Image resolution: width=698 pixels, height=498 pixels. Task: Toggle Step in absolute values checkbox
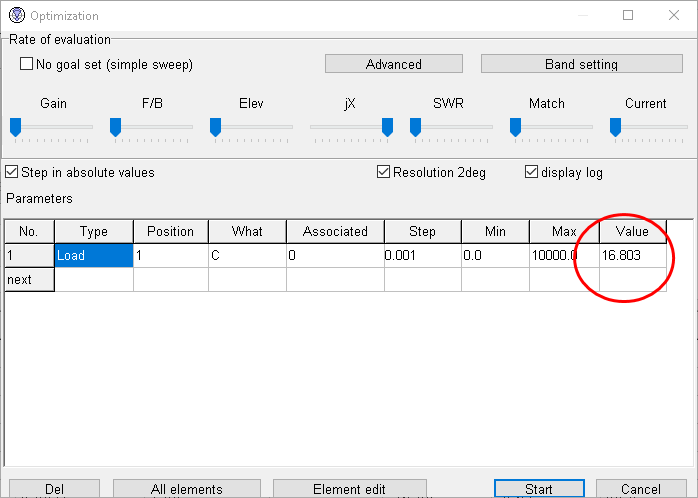point(12,172)
